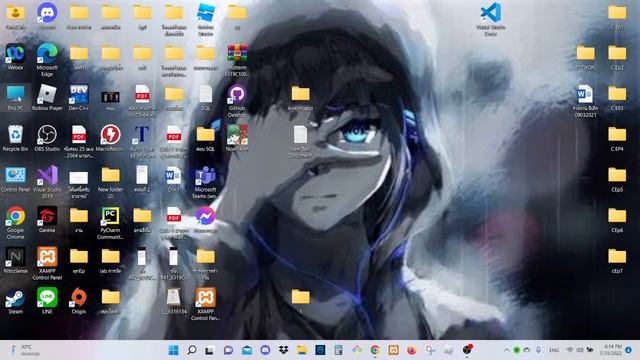640x360 pixels.
Task: Open the C Ep2 folder
Action: click(617, 57)
